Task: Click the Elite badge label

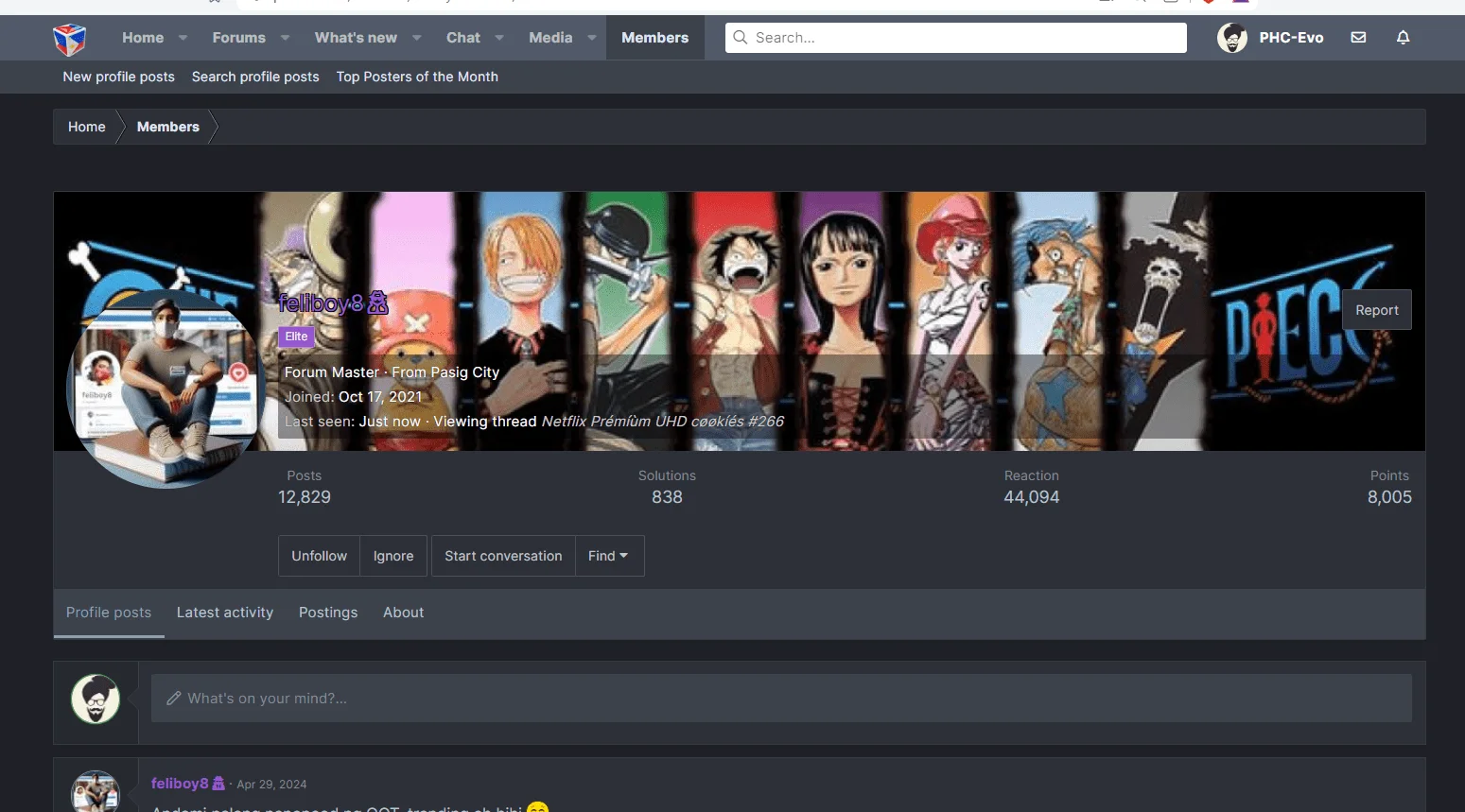Action: (296, 337)
